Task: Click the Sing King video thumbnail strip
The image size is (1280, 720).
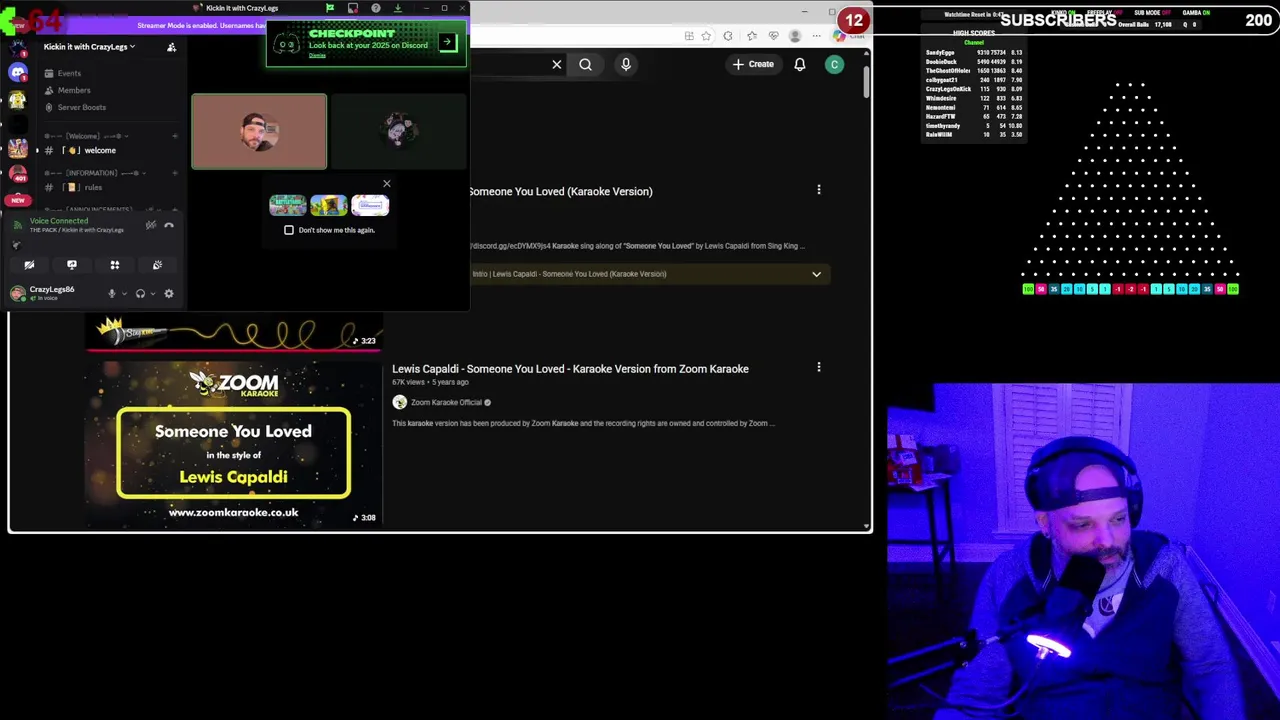Action: click(x=233, y=333)
